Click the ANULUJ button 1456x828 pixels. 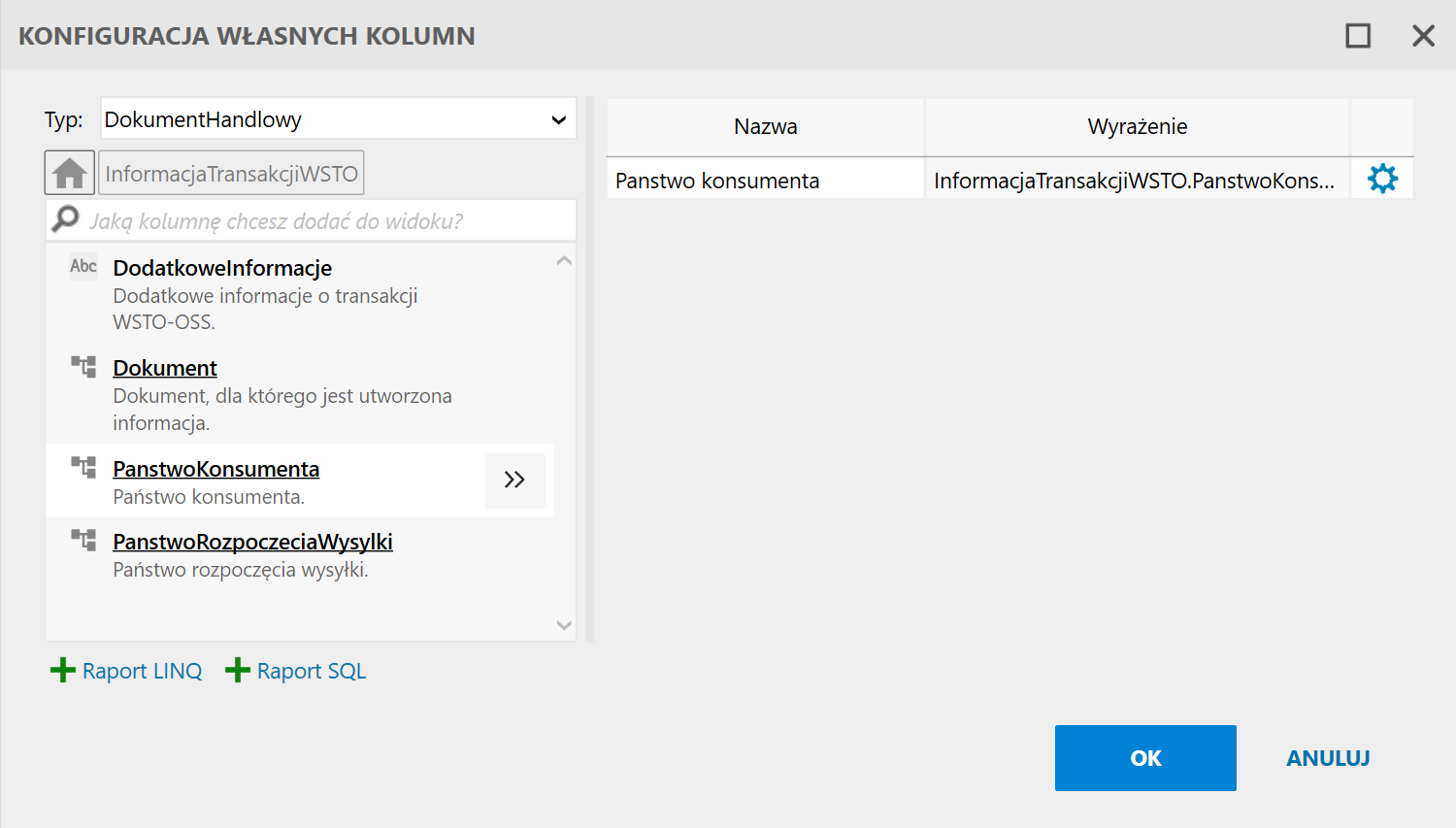1328,758
